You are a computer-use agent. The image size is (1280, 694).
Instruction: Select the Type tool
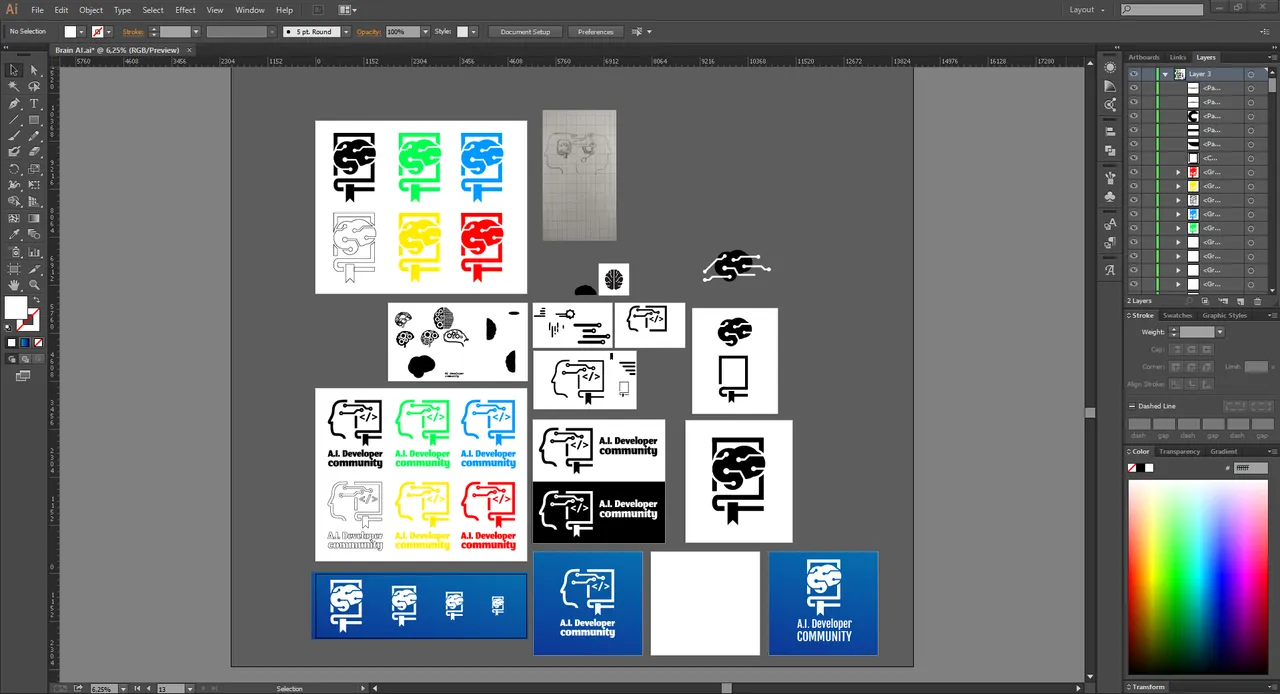tap(34, 103)
